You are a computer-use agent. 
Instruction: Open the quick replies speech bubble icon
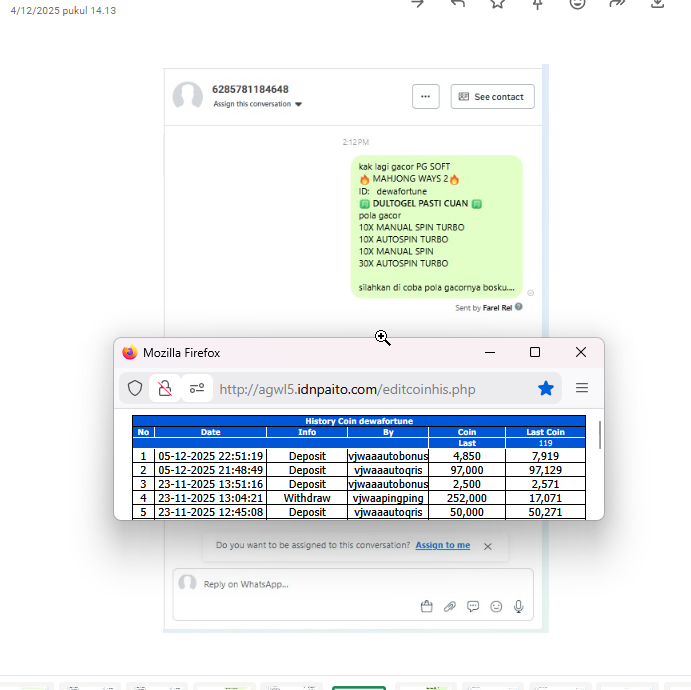[x=473, y=607]
